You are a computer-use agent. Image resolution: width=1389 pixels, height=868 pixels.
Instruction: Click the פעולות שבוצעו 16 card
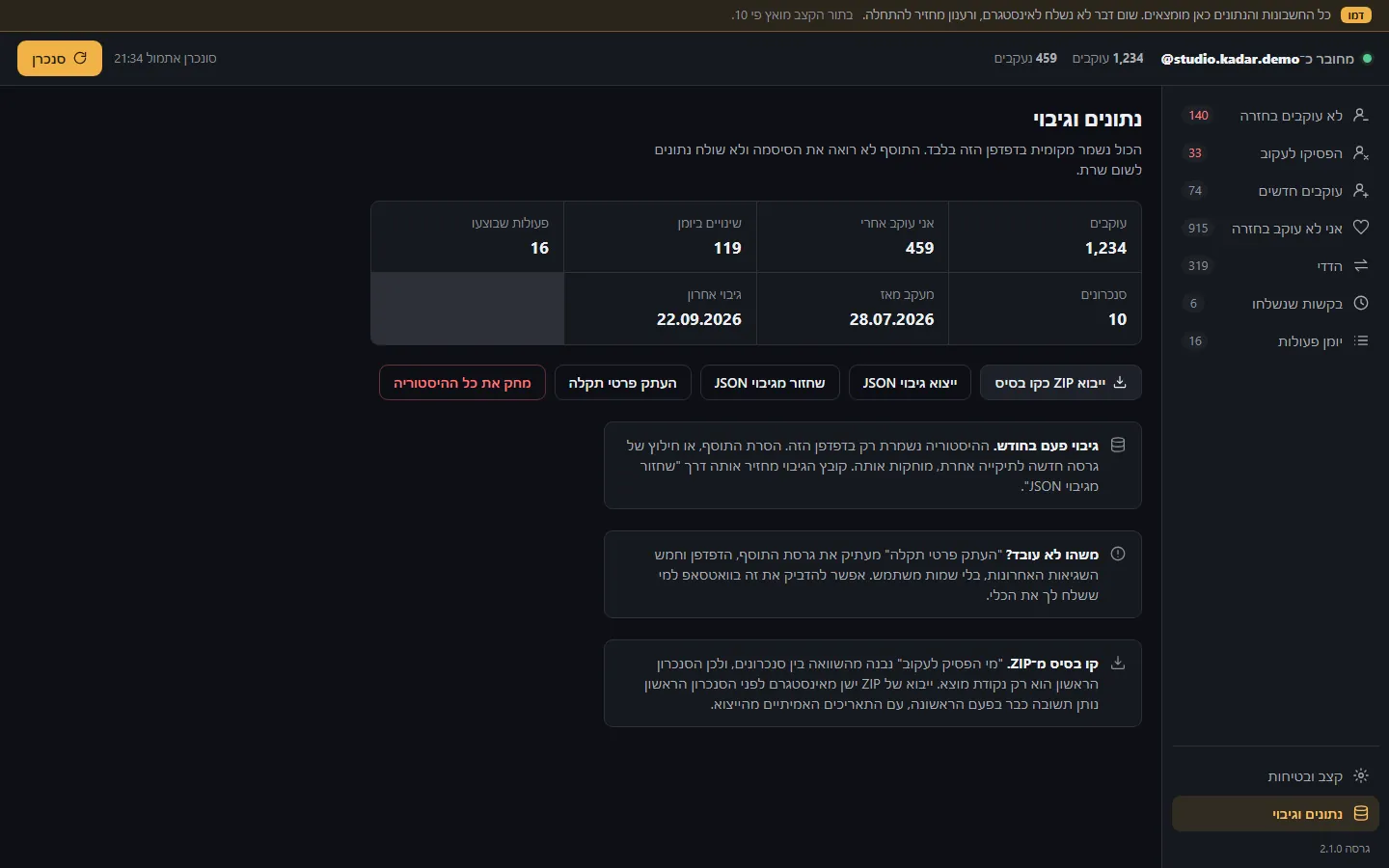[468, 237]
